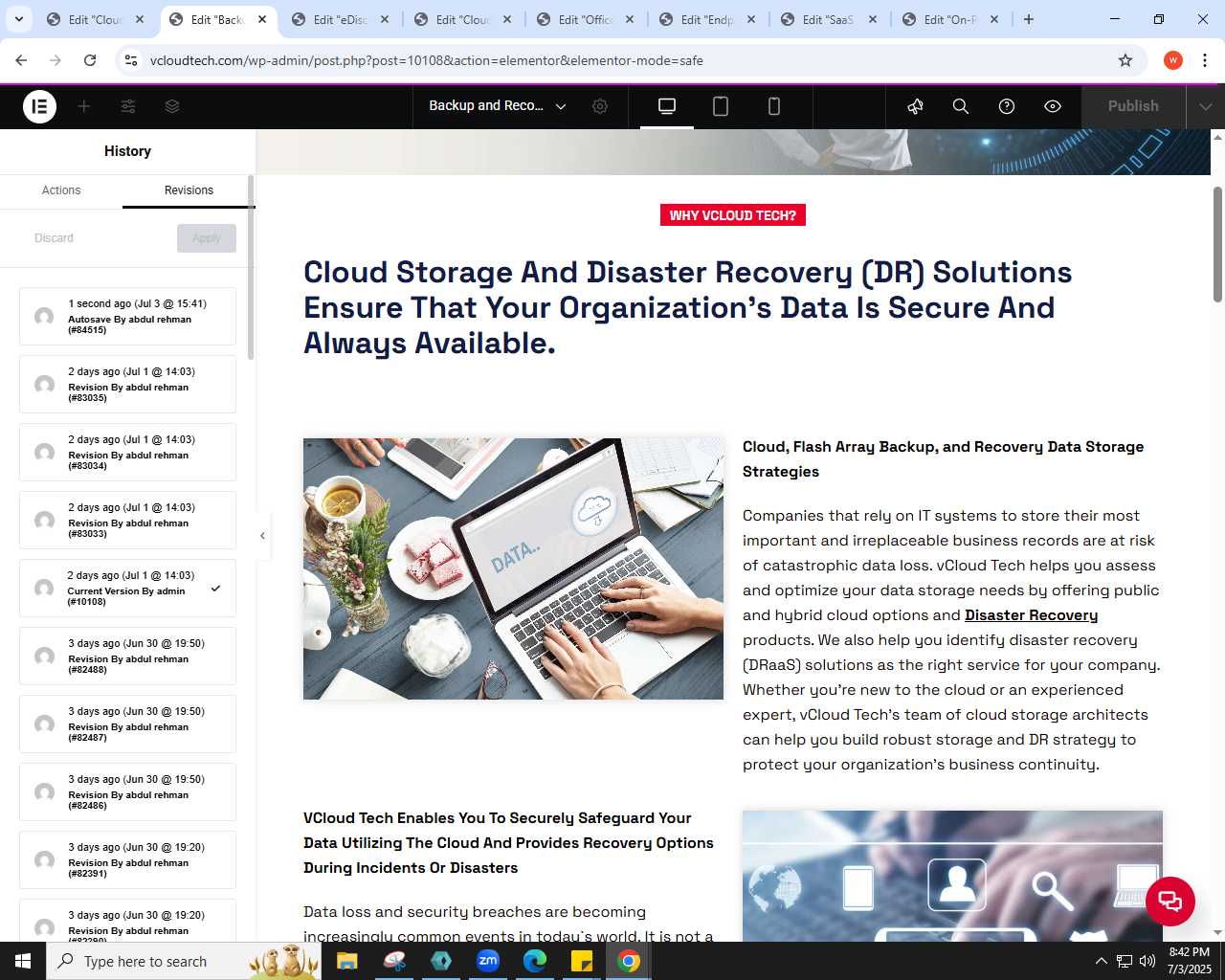Switch to tablet preview mode
The width and height of the screenshot is (1225, 980).
point(721,106)
